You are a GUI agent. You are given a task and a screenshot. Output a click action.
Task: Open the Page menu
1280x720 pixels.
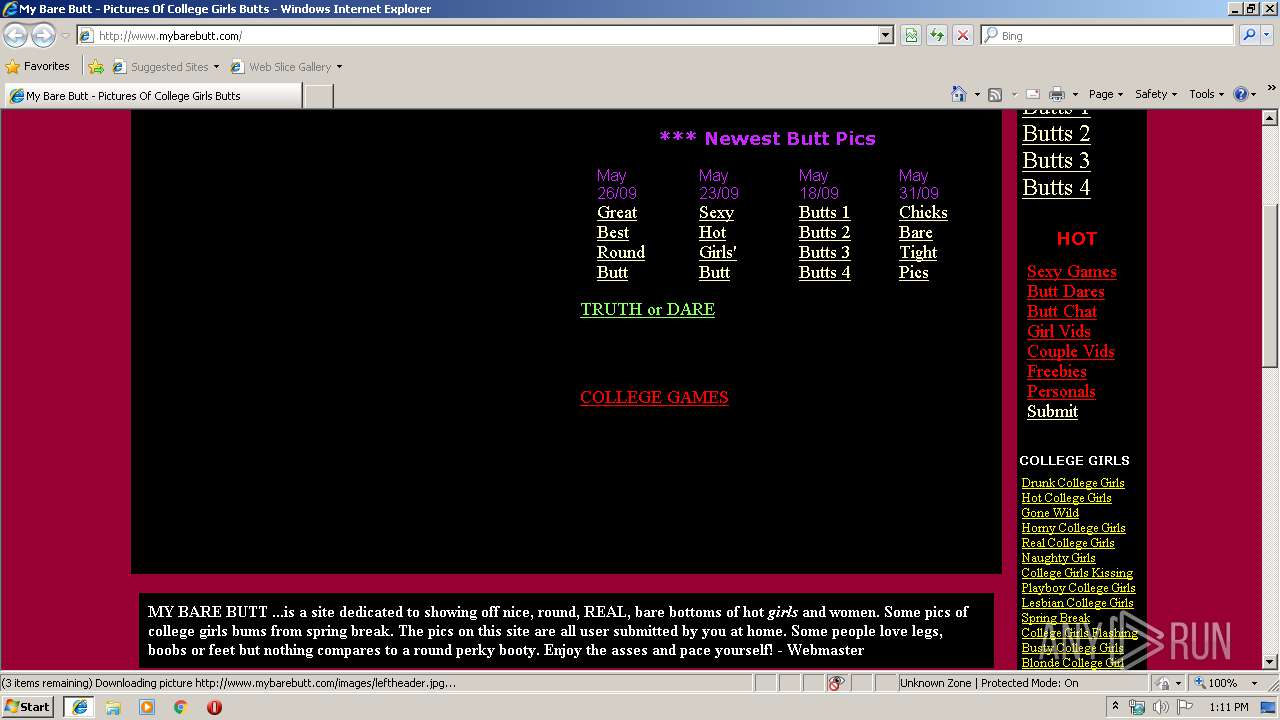point(1106,94)
